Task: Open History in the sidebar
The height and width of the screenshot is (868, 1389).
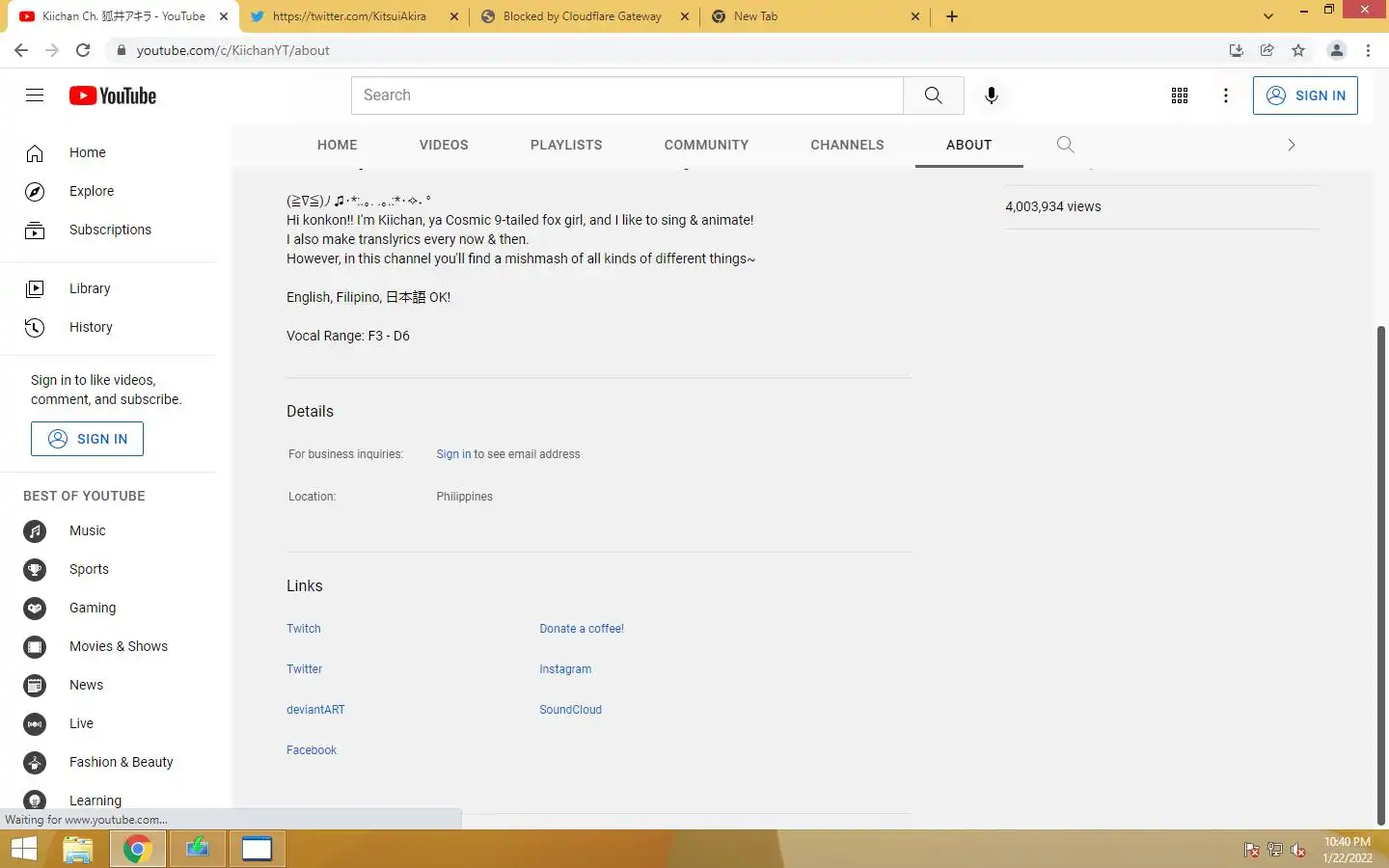Action: pos(90,327)
